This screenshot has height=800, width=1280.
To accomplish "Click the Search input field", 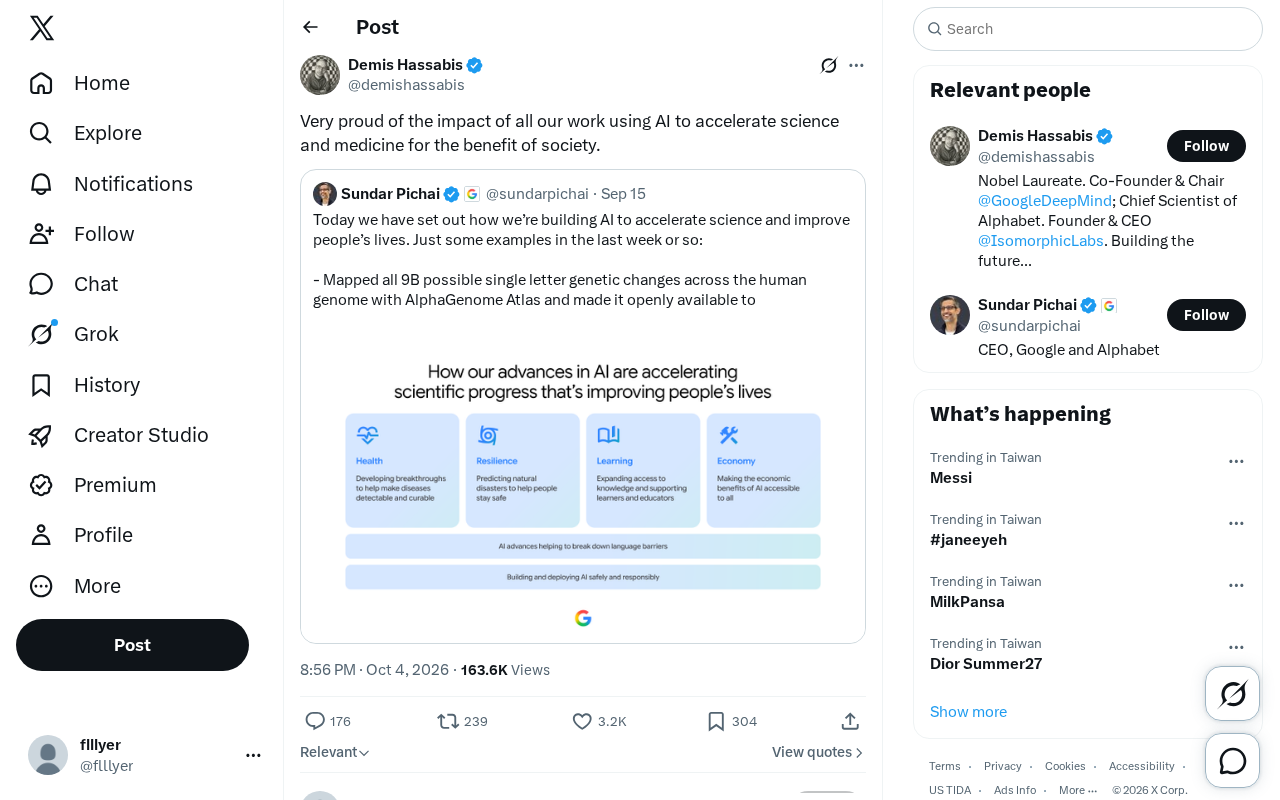I will coord(1088,29).
